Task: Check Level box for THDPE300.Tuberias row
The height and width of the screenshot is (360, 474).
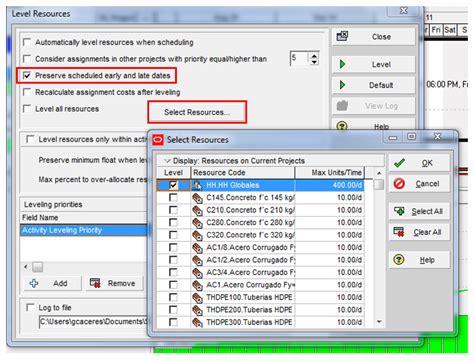Action: (x=173, y=322)
